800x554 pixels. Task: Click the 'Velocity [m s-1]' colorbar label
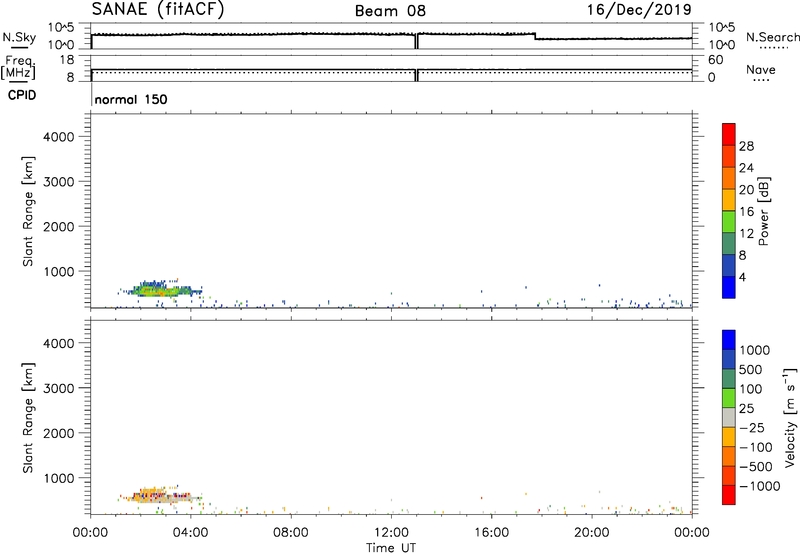(x=789, y=417)
